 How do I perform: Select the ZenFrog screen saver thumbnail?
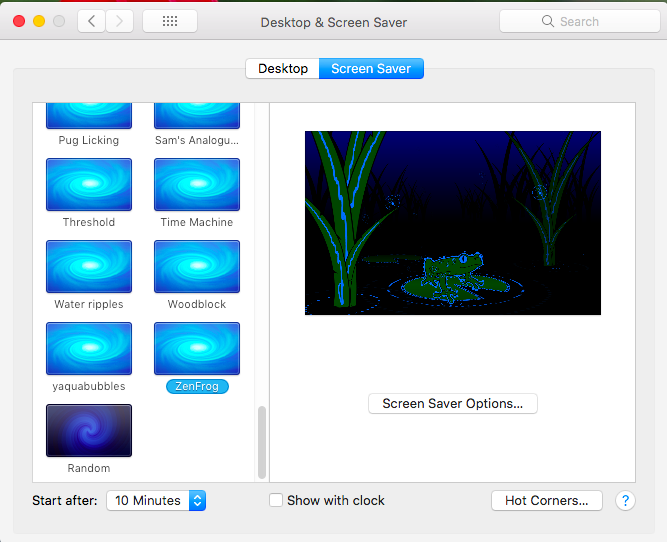coord(197,349)
